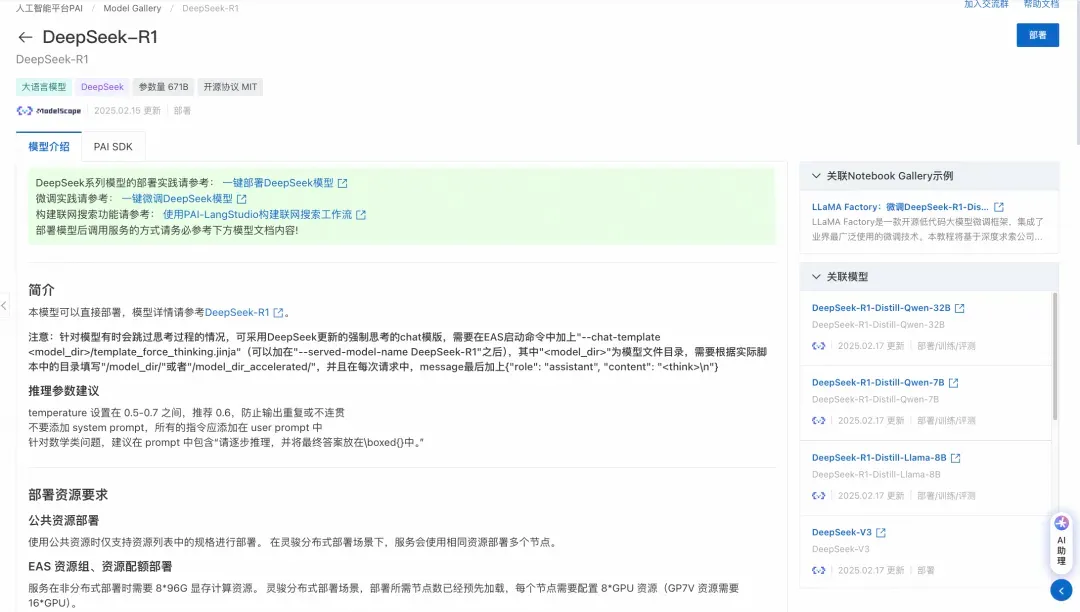The image size is (1080, 612).
Task: Switch to the PAI SDK tab
Action: pyautogui.click(x=113, y=147)
